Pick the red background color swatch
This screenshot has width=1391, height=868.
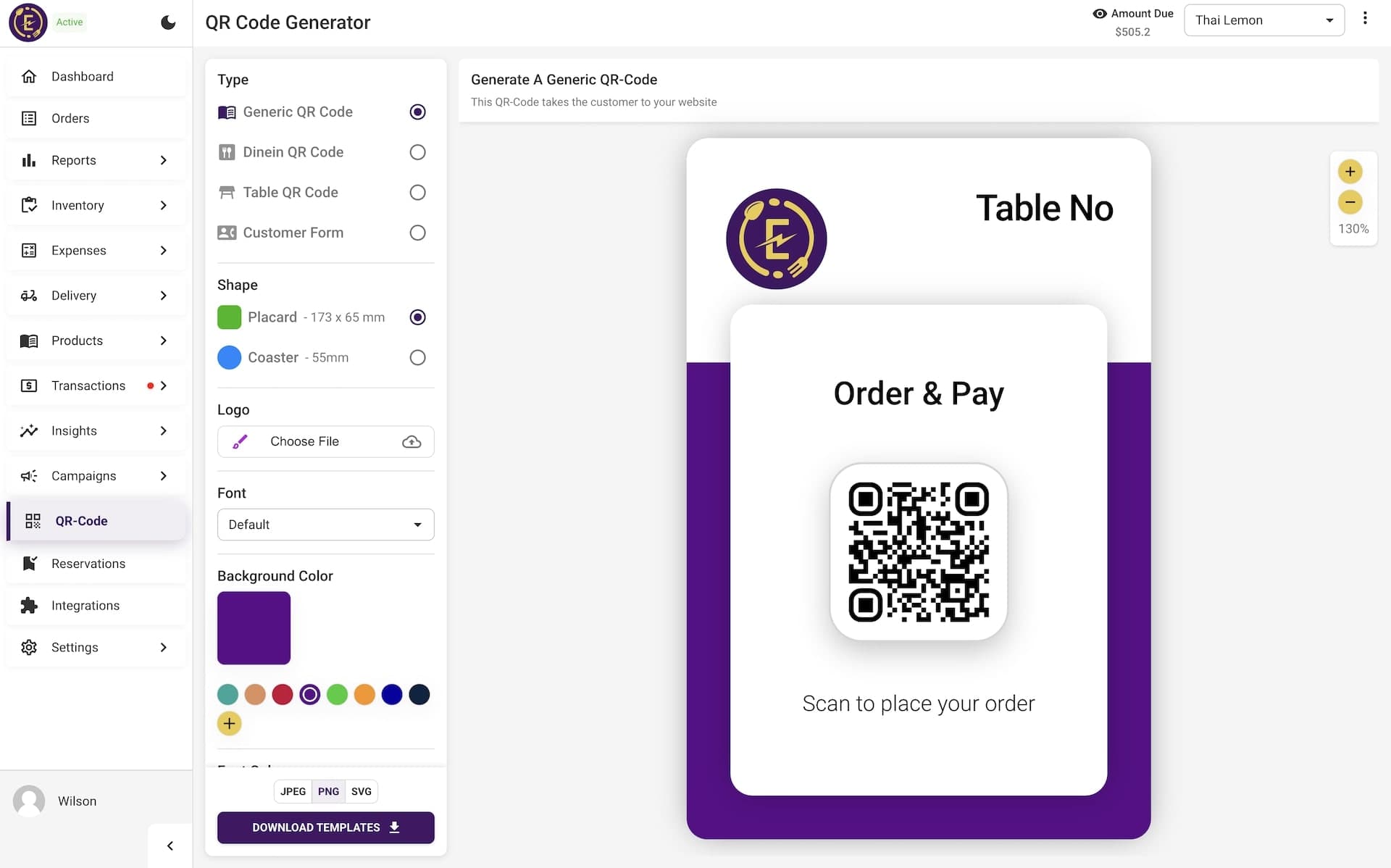tap(282, 695)
